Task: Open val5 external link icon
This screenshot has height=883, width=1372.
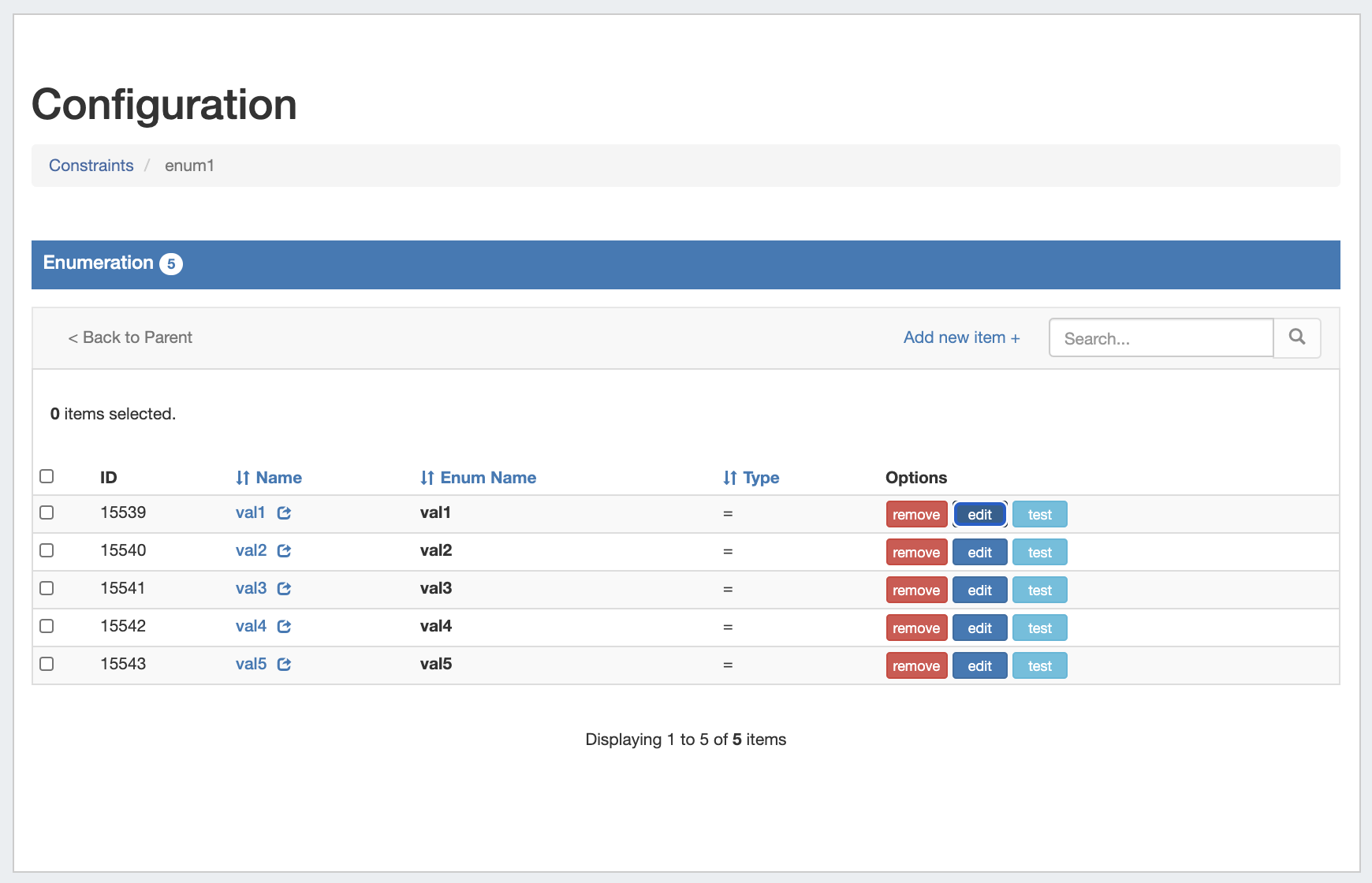Action: tap(285, 665)
